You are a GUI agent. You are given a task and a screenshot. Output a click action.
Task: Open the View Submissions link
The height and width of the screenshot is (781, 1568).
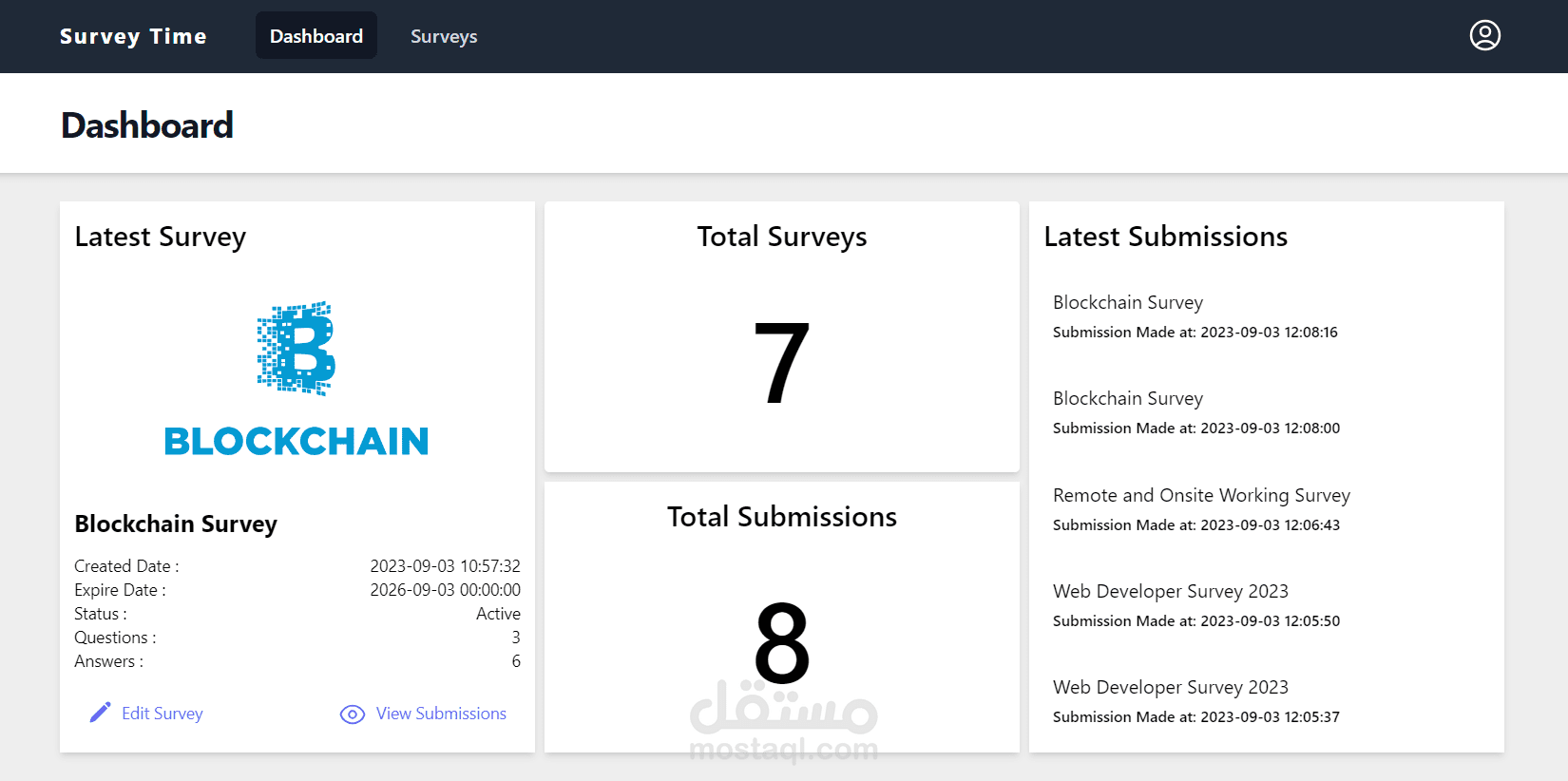441,714
